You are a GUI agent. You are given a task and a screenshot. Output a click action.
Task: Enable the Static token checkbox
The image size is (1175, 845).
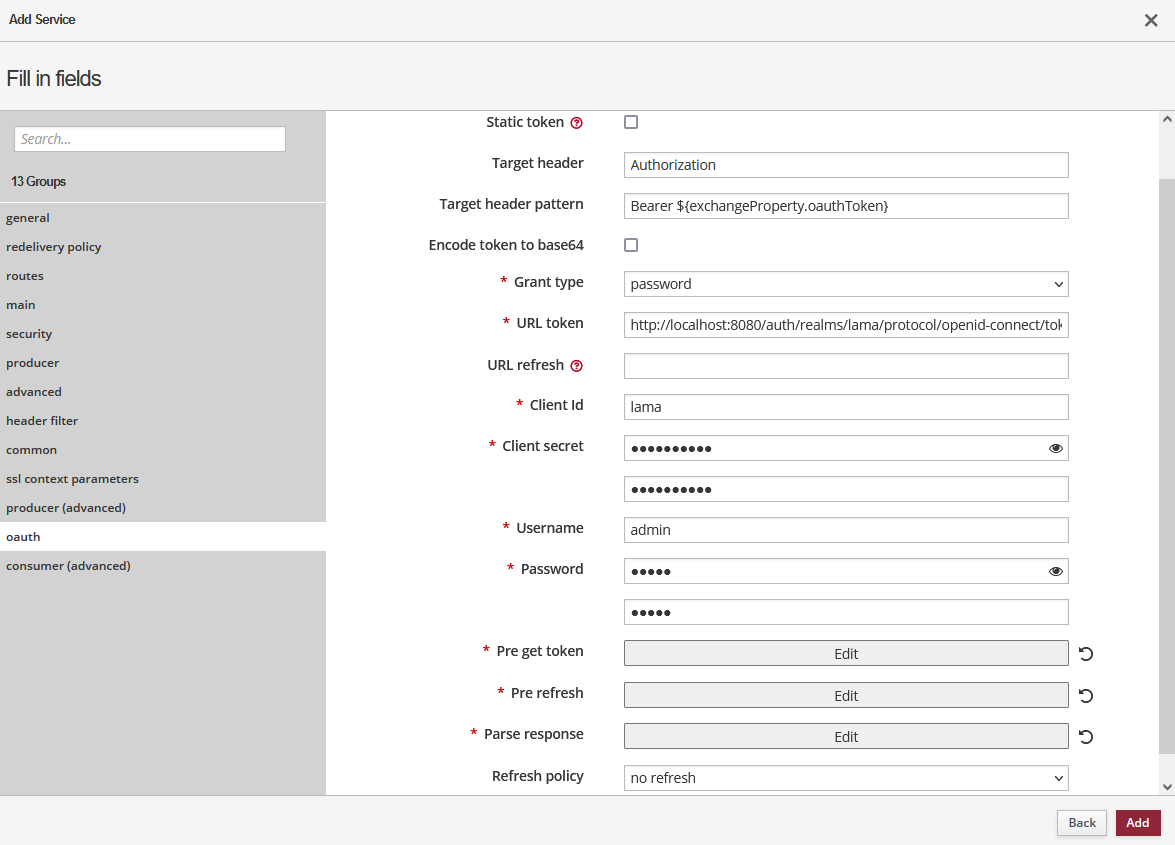click(629, 122)
